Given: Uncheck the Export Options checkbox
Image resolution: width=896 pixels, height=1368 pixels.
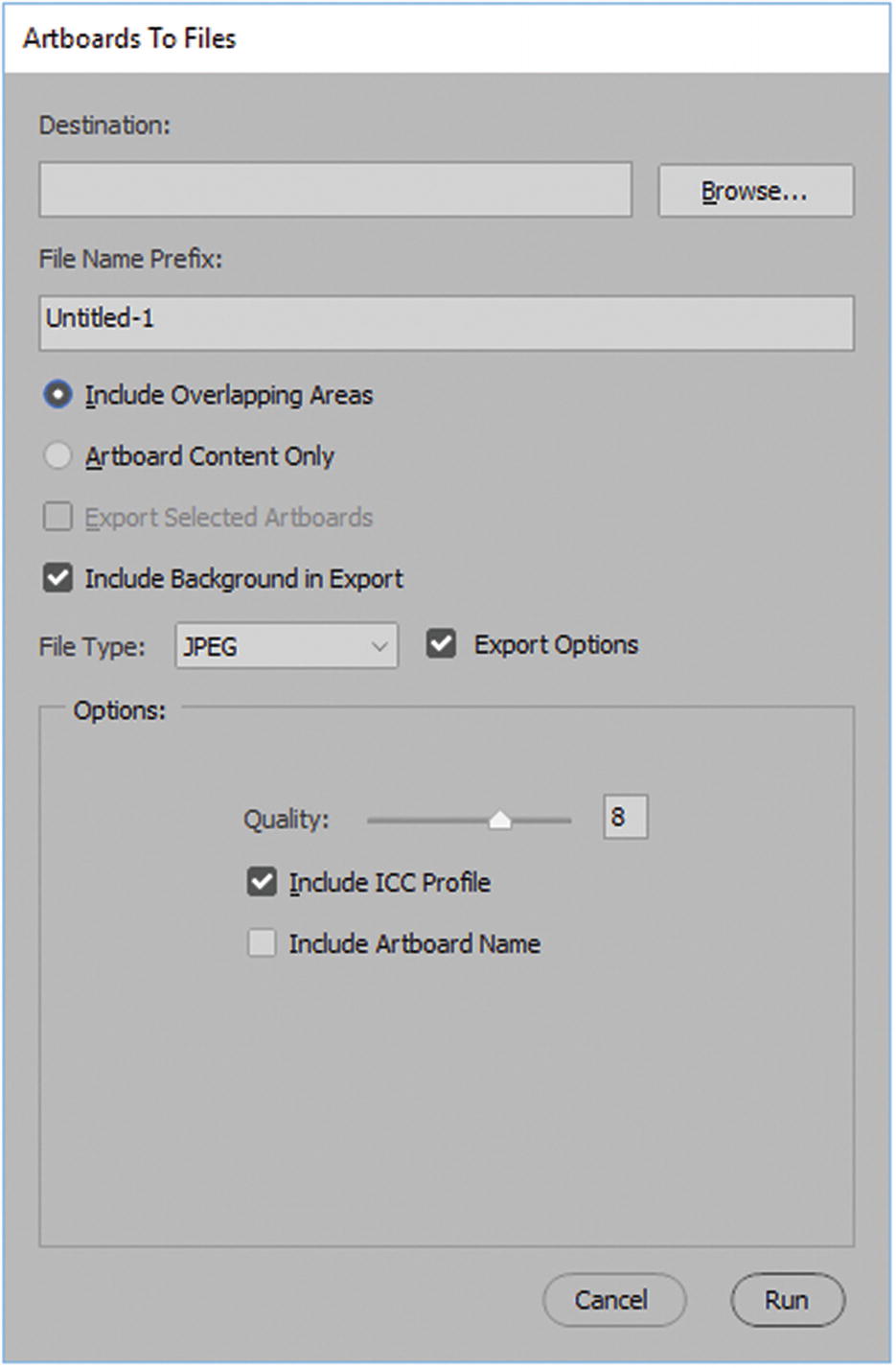Looking at the screenshot, I should point(442,644).
